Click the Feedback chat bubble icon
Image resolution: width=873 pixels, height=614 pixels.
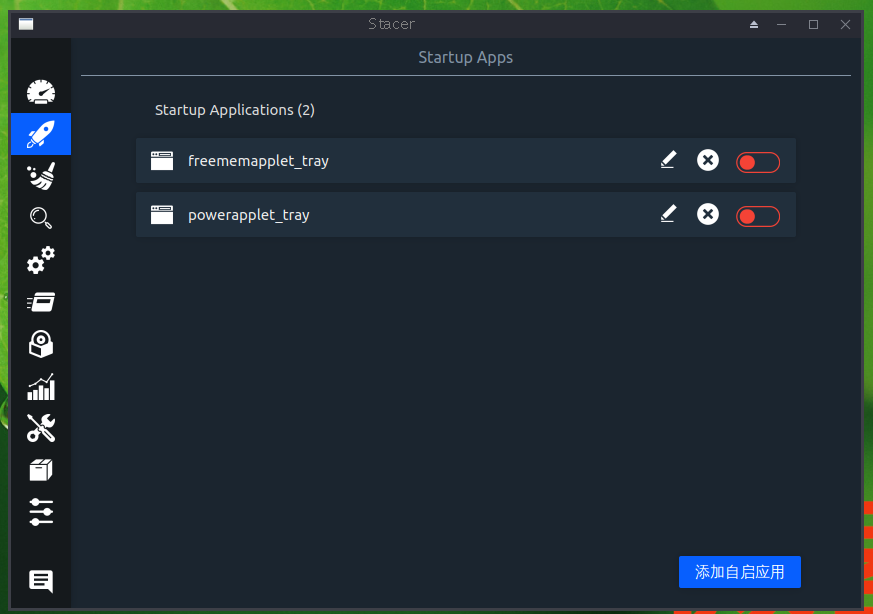(x=41, y=581)
